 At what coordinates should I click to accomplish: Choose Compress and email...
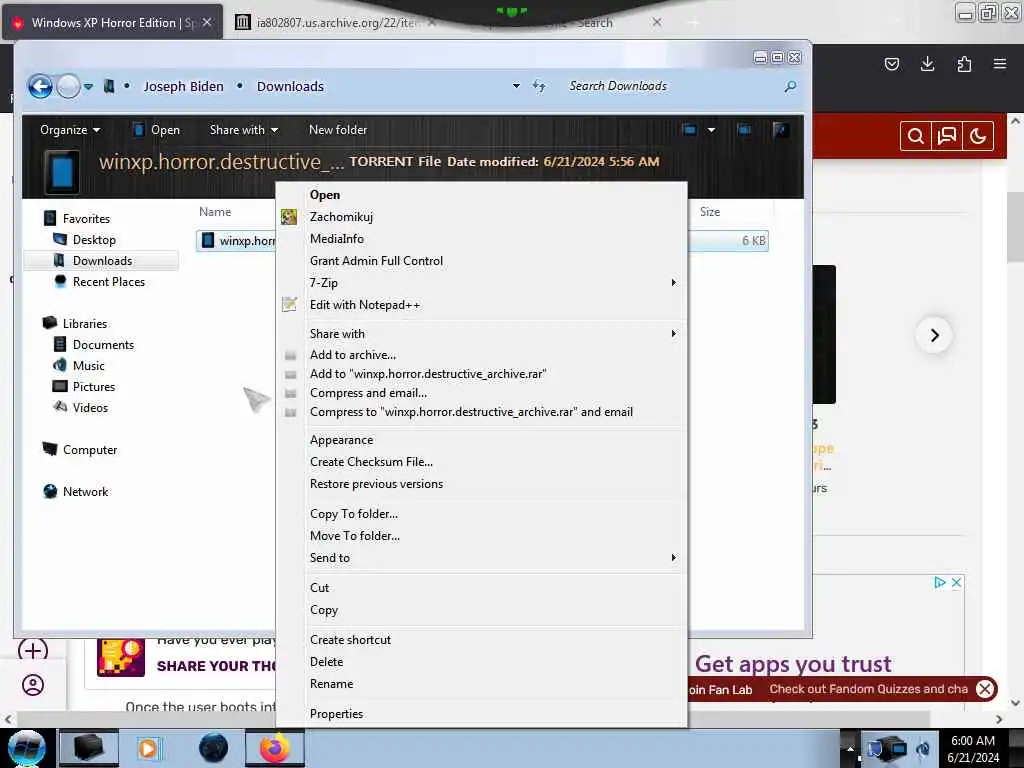[x=481, y=392]
